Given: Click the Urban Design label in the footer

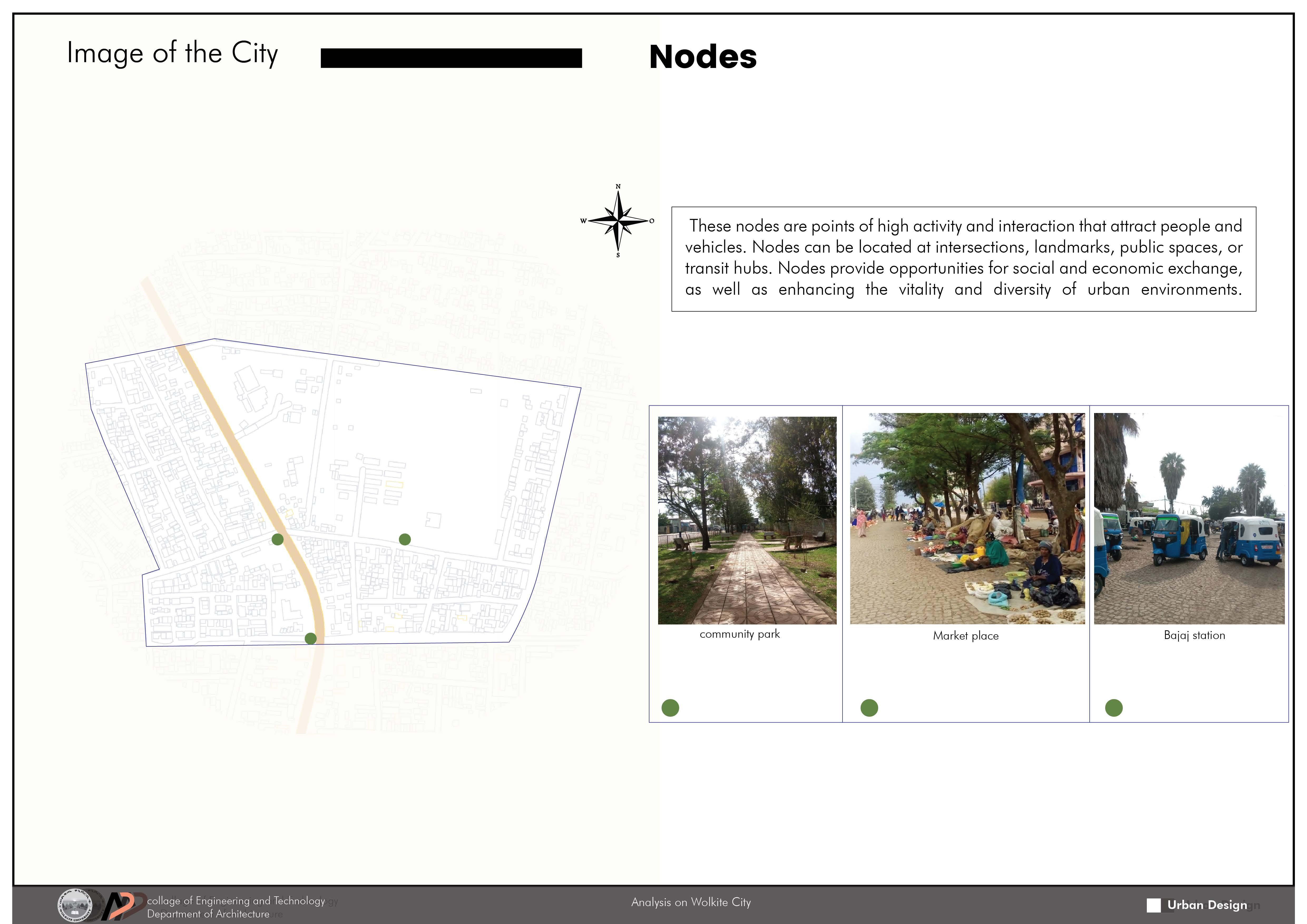Looking at the screenshot, I should pos(1207,905).
